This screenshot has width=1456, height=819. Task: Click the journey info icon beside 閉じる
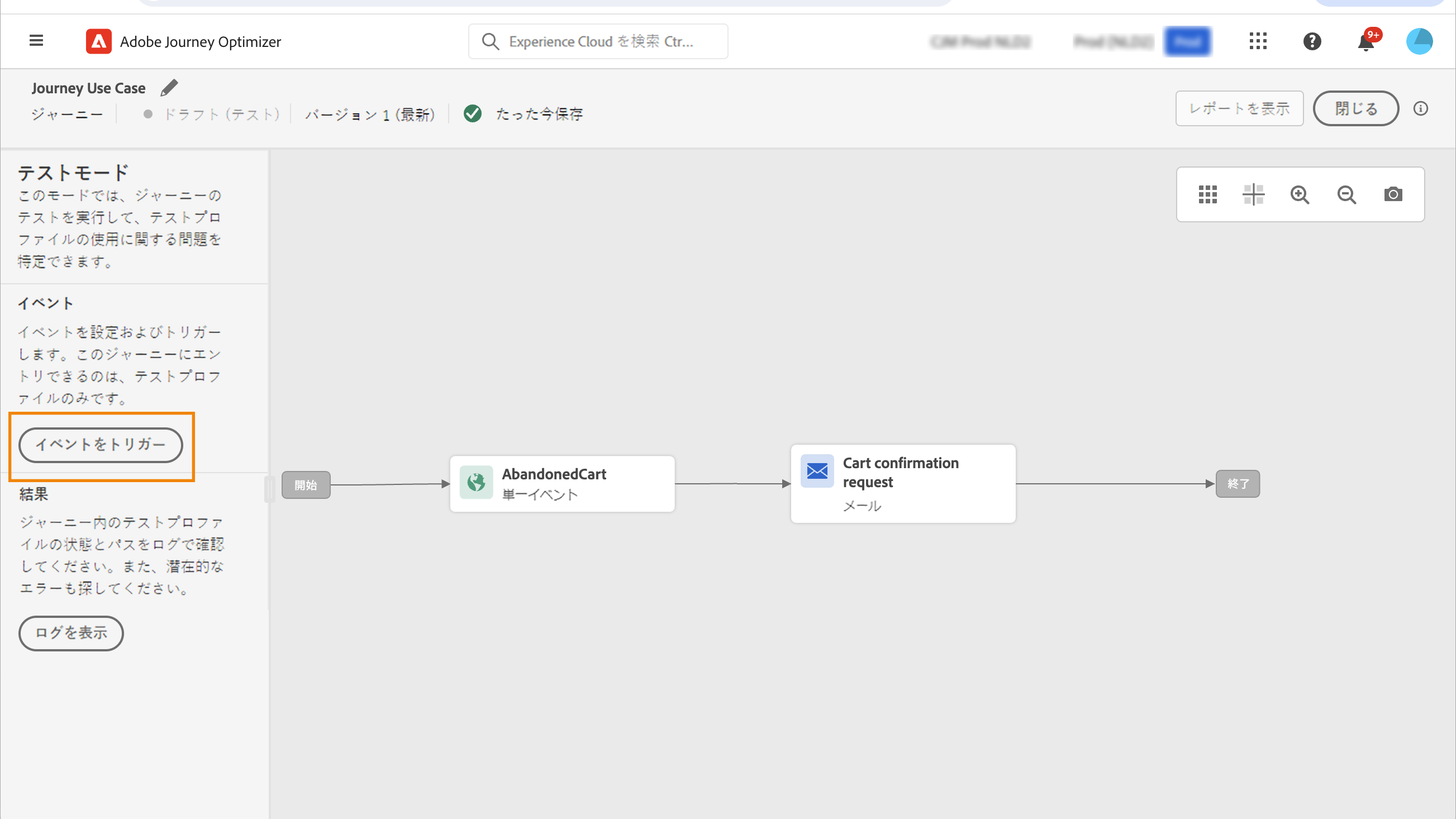[x=1421, y=108]
